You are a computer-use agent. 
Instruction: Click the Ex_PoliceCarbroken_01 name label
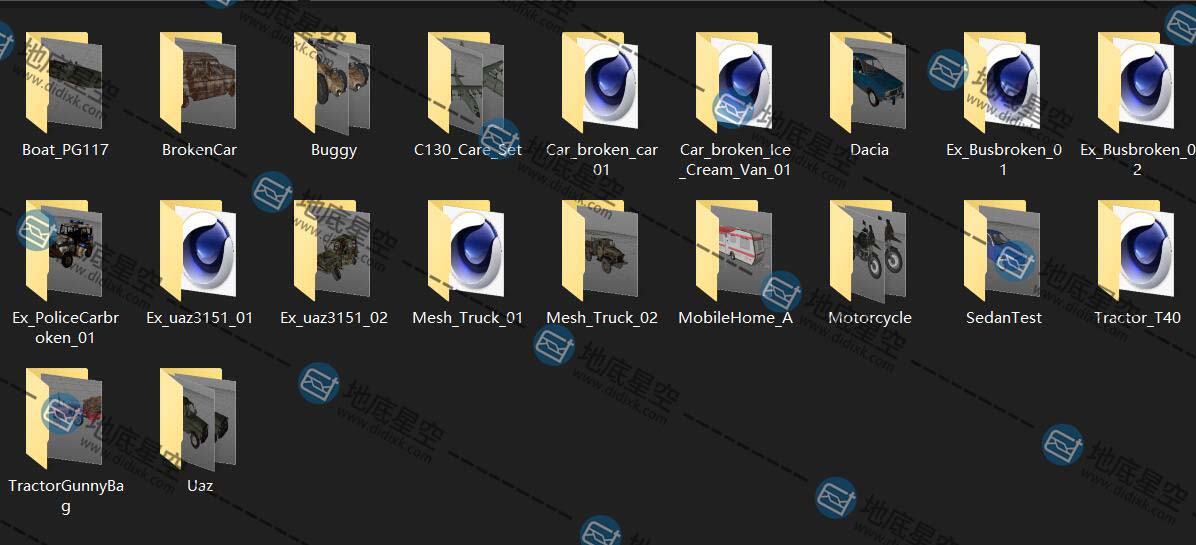click(x=66, y=328)
